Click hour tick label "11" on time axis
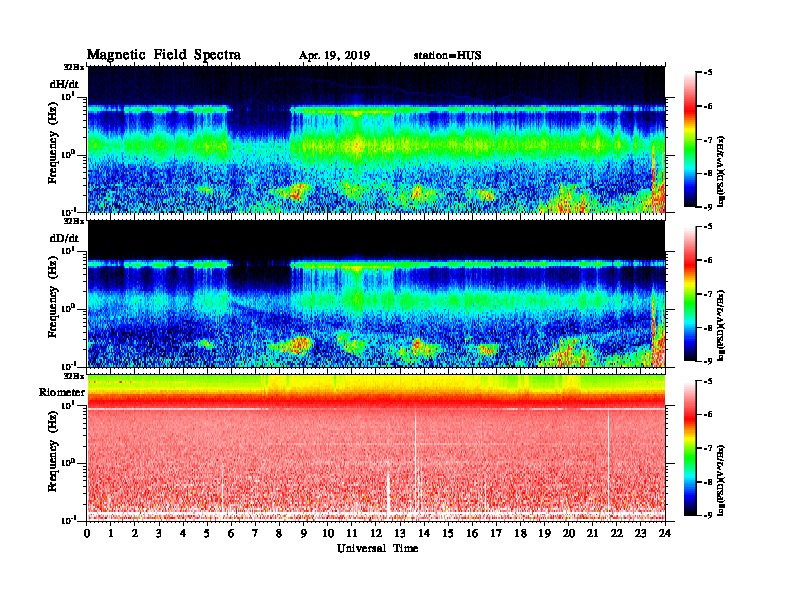 click(x=352, y=533)
